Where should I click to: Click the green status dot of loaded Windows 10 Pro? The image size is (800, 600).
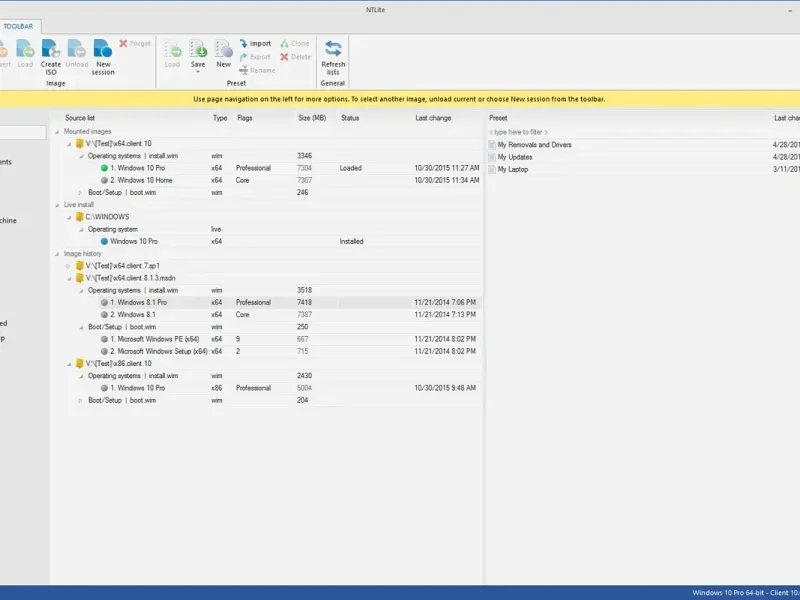click(x=103, y=168)
